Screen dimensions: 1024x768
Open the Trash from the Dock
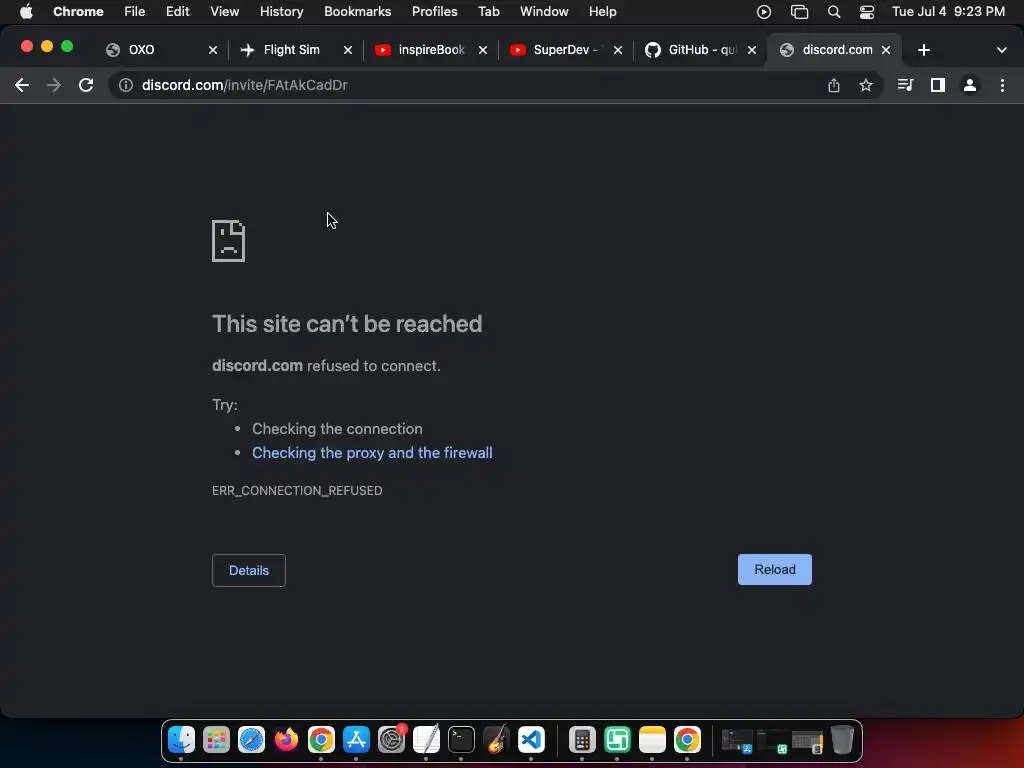coord(842,740)
